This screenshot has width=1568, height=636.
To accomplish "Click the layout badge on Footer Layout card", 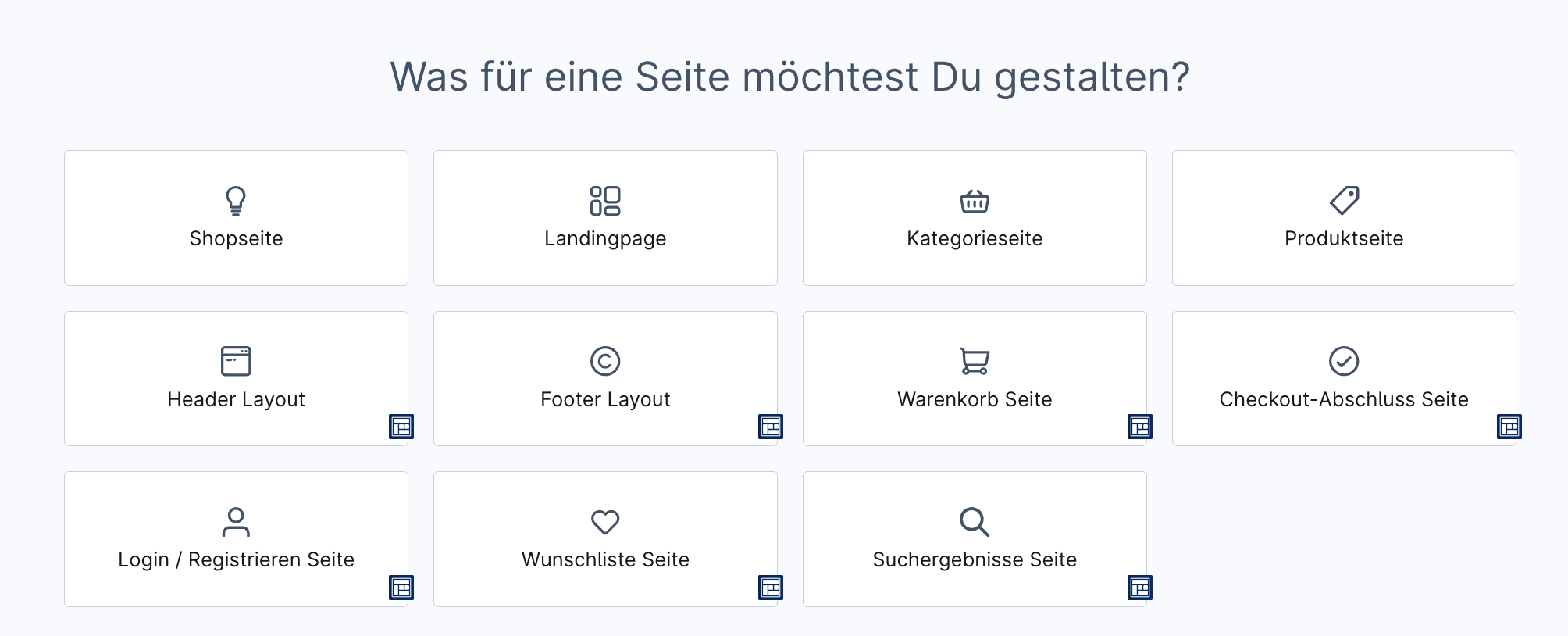I will [771, 427].
